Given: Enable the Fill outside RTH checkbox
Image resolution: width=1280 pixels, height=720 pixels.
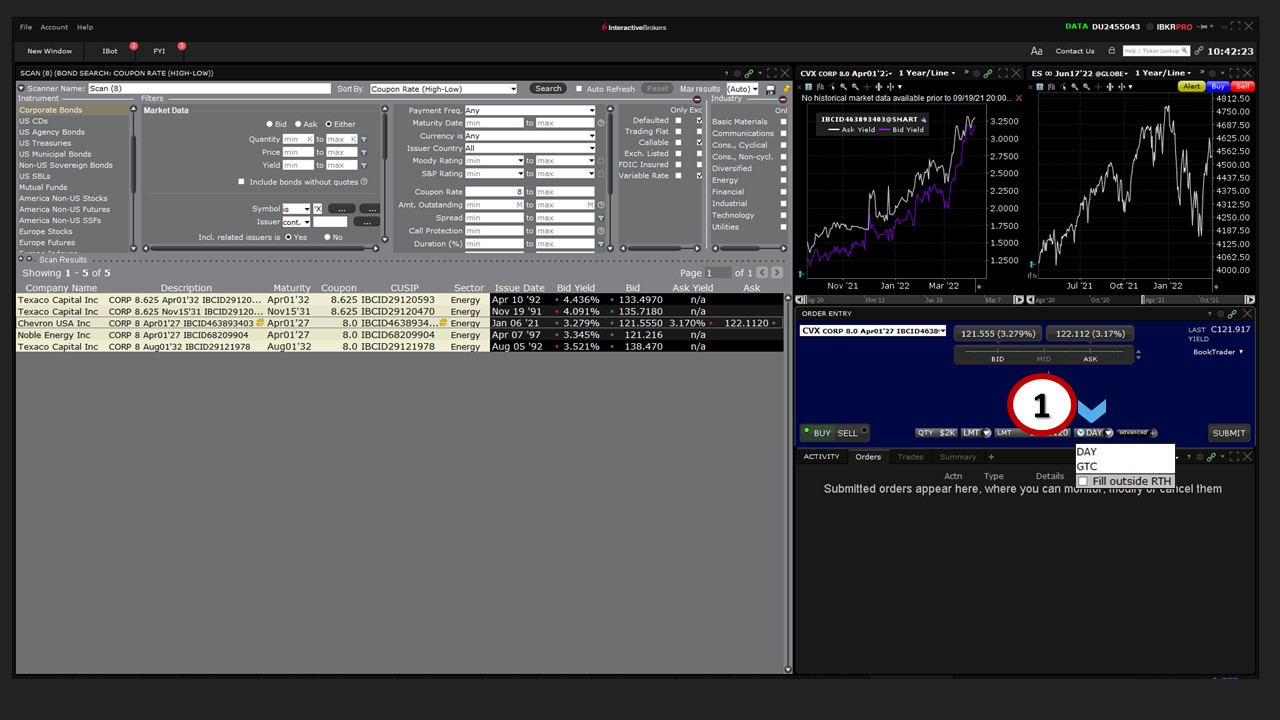Looking at the screenshot, I should point(1082,481).
